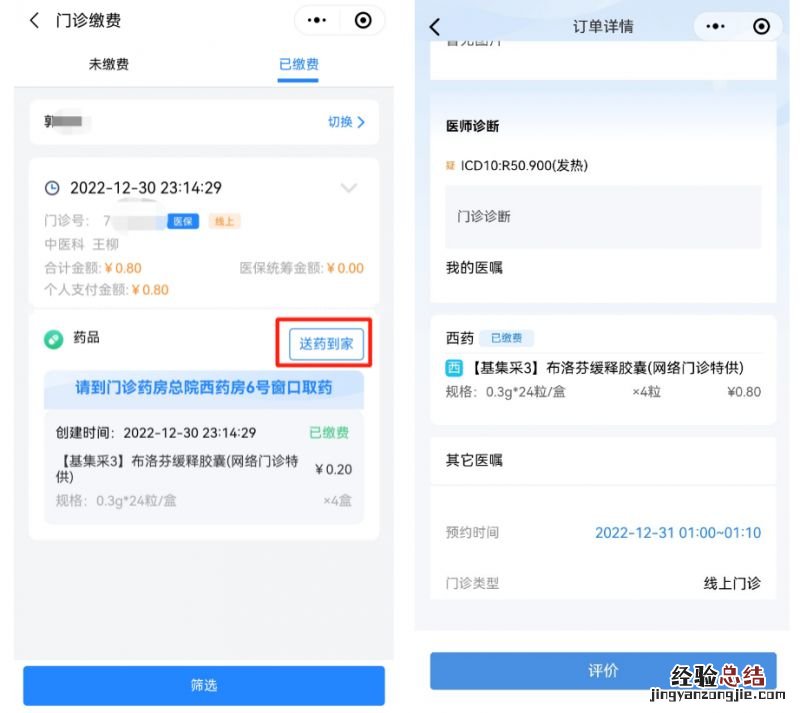800x713 pixels.
Task: Tap the 请到门诊药房总院西药房6号窗口取药 banner
Action: coord(204,388)
